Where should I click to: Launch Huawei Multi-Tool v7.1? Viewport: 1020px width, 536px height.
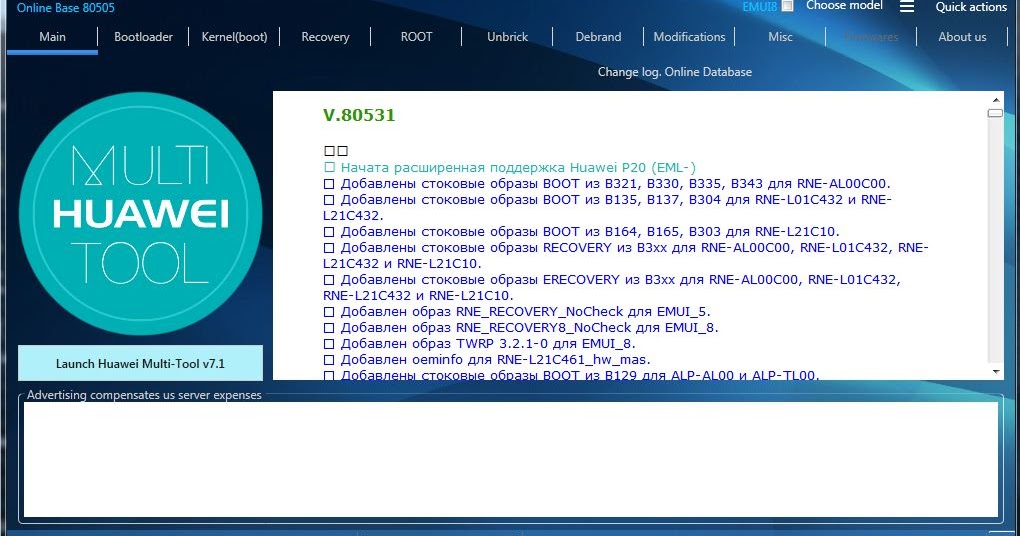[x=141, y=363]
